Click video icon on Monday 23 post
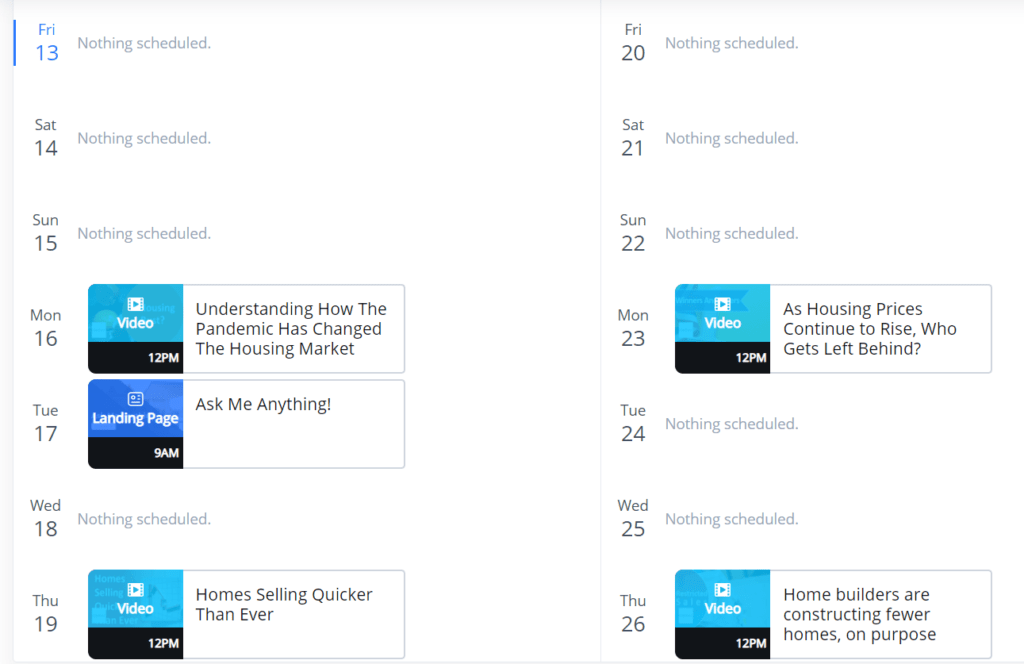1024x664 pixels. click(723, 304)
